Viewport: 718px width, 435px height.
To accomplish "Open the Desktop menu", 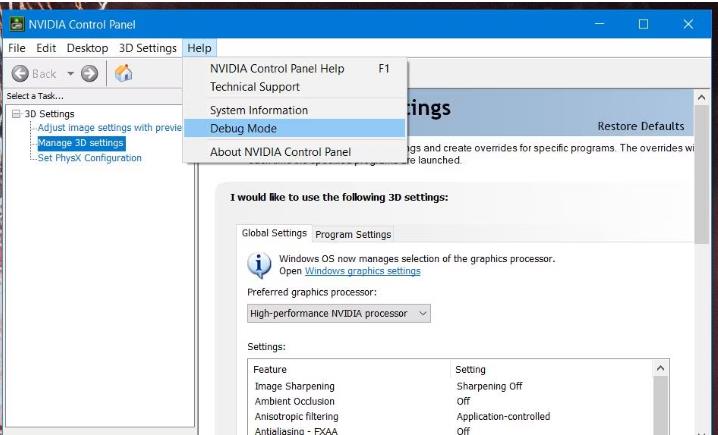I will pyautogui.click(x=87, y=48).
